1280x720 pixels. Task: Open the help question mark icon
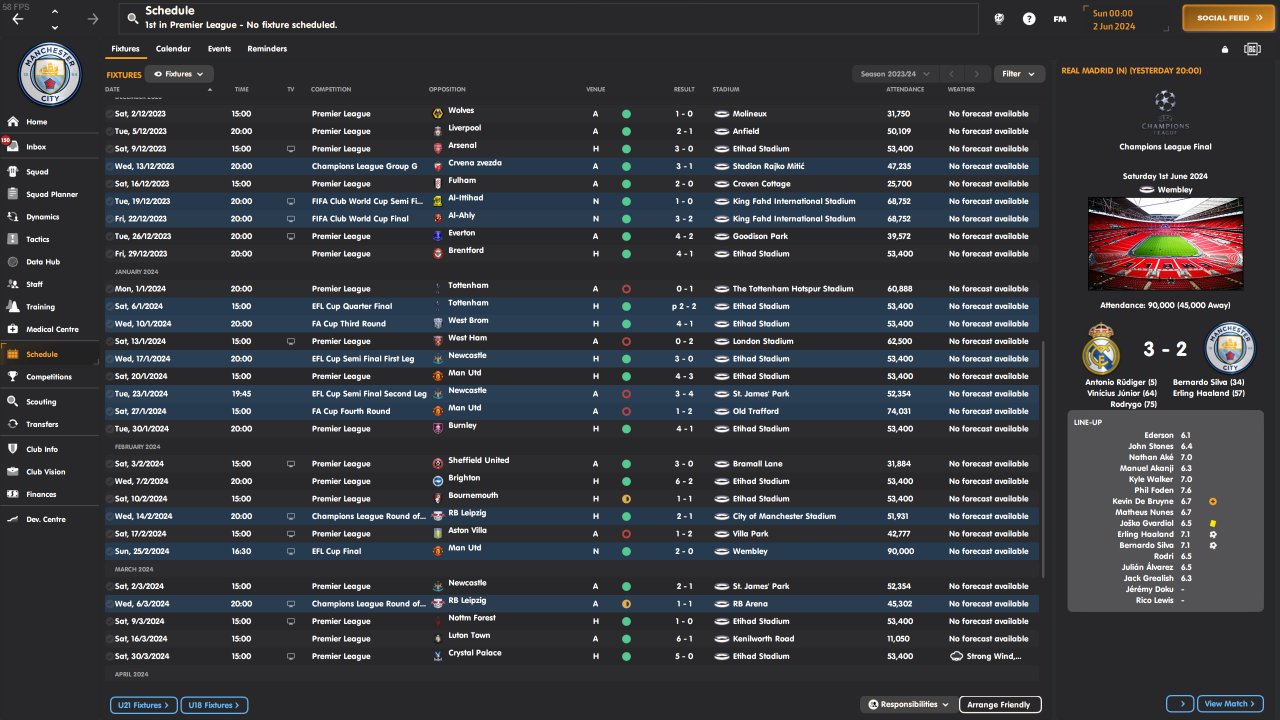click(x=1029, y=18)
